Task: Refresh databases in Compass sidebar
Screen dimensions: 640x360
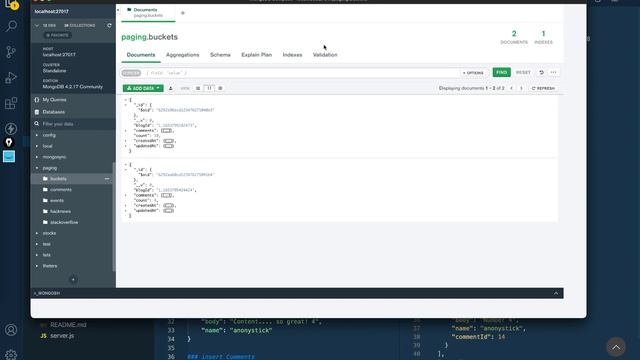Action: 109,25
